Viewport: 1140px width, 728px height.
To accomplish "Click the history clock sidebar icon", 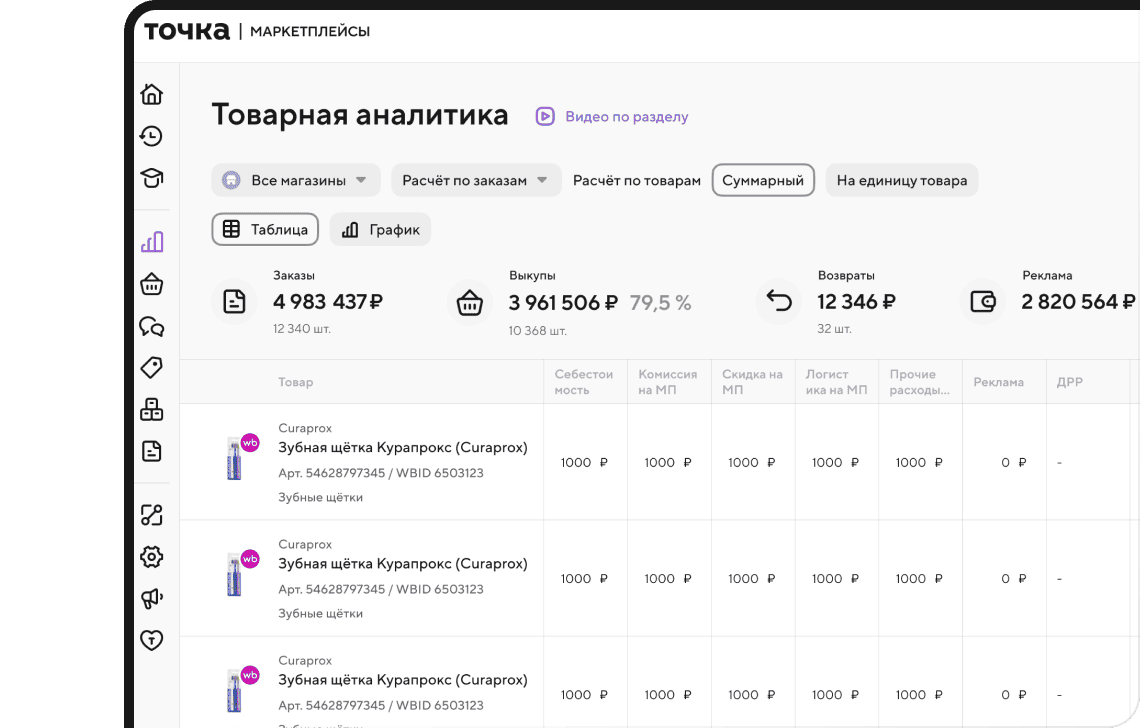I will (151, 136).
